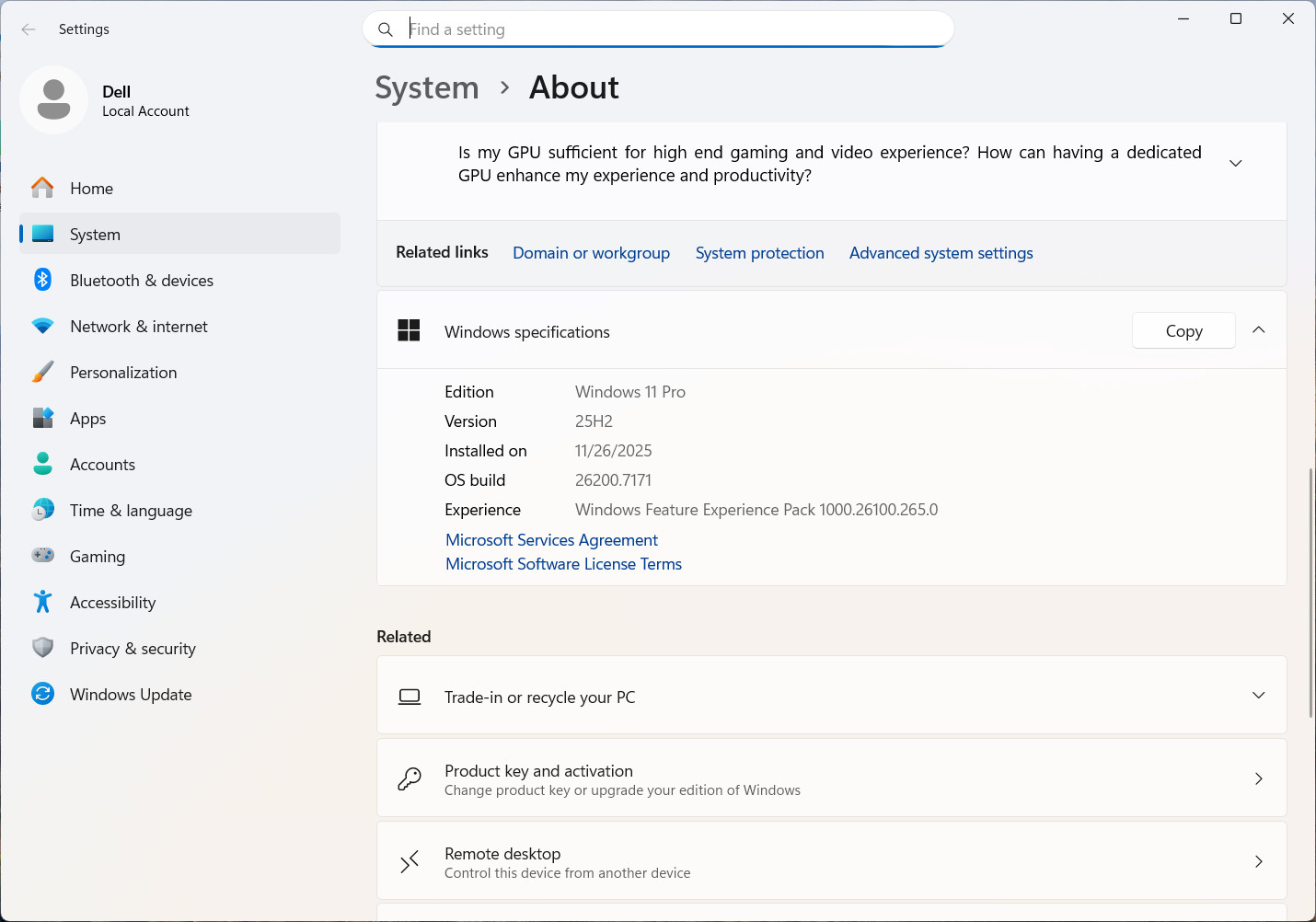Click the vertical scrollbar on the right
1316x922 pixels.
[1311, 594]
